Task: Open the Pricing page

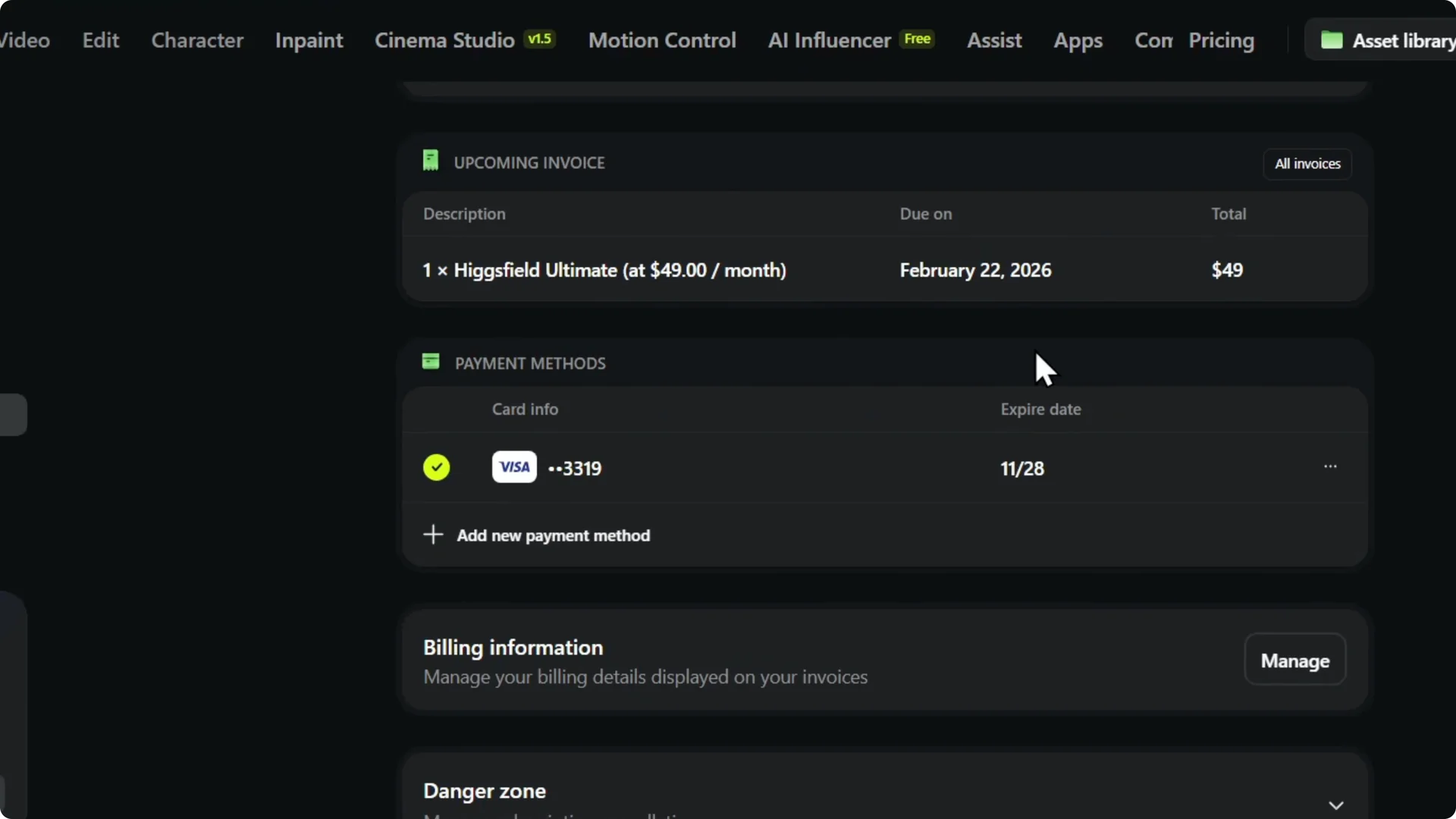Action: [x=1222, y=40]
